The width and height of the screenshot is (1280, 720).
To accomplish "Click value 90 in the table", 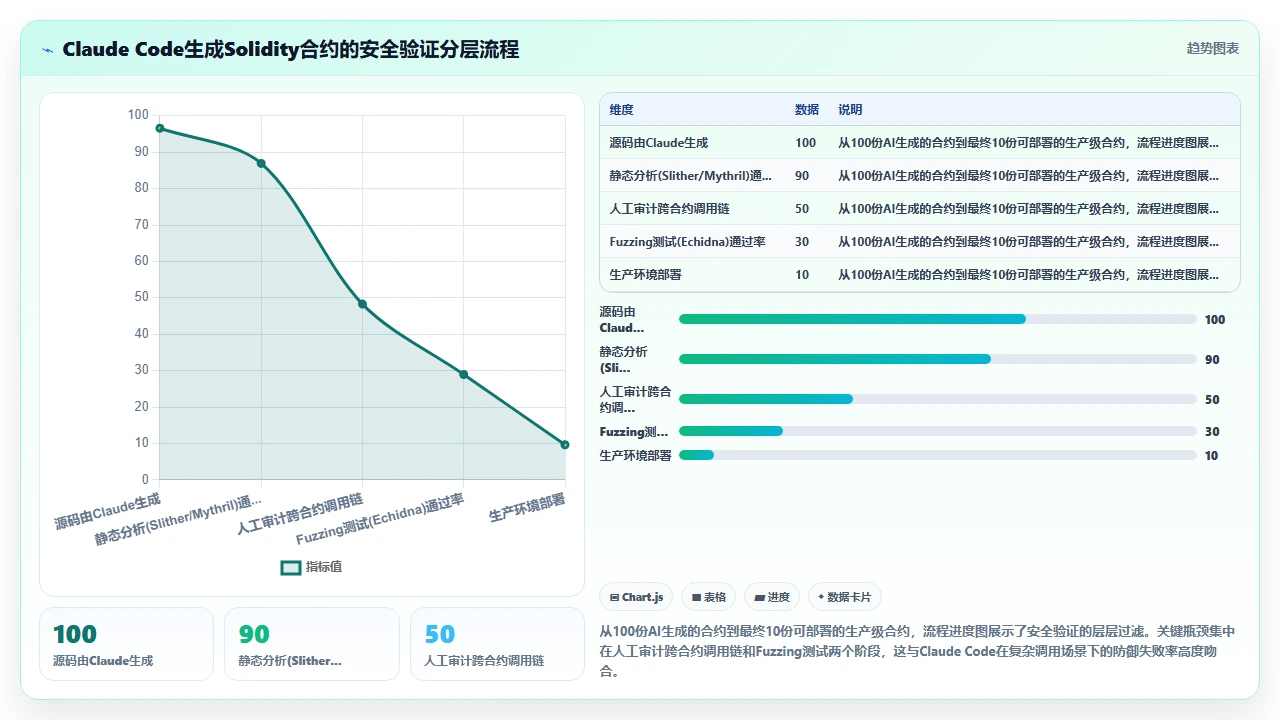I will [802, 176].
